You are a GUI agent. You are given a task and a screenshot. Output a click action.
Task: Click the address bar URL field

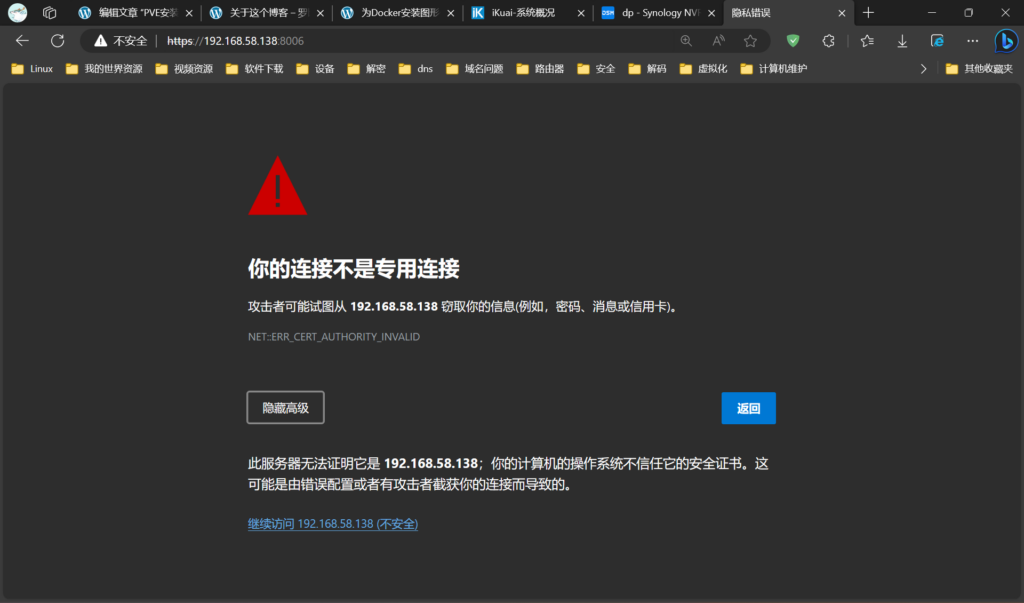click(x=400, y=41)
